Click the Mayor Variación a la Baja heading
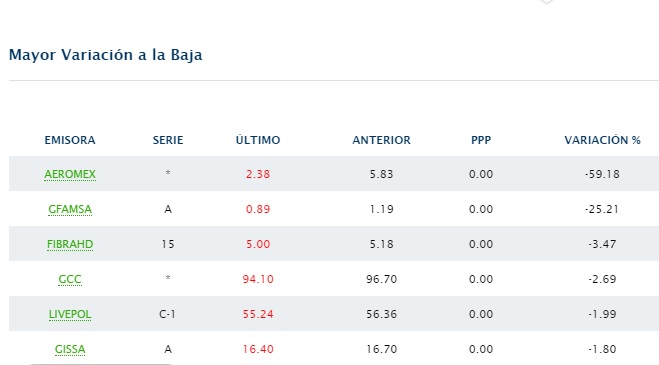The height and width of the screenshot is (365, 659). 105,55
